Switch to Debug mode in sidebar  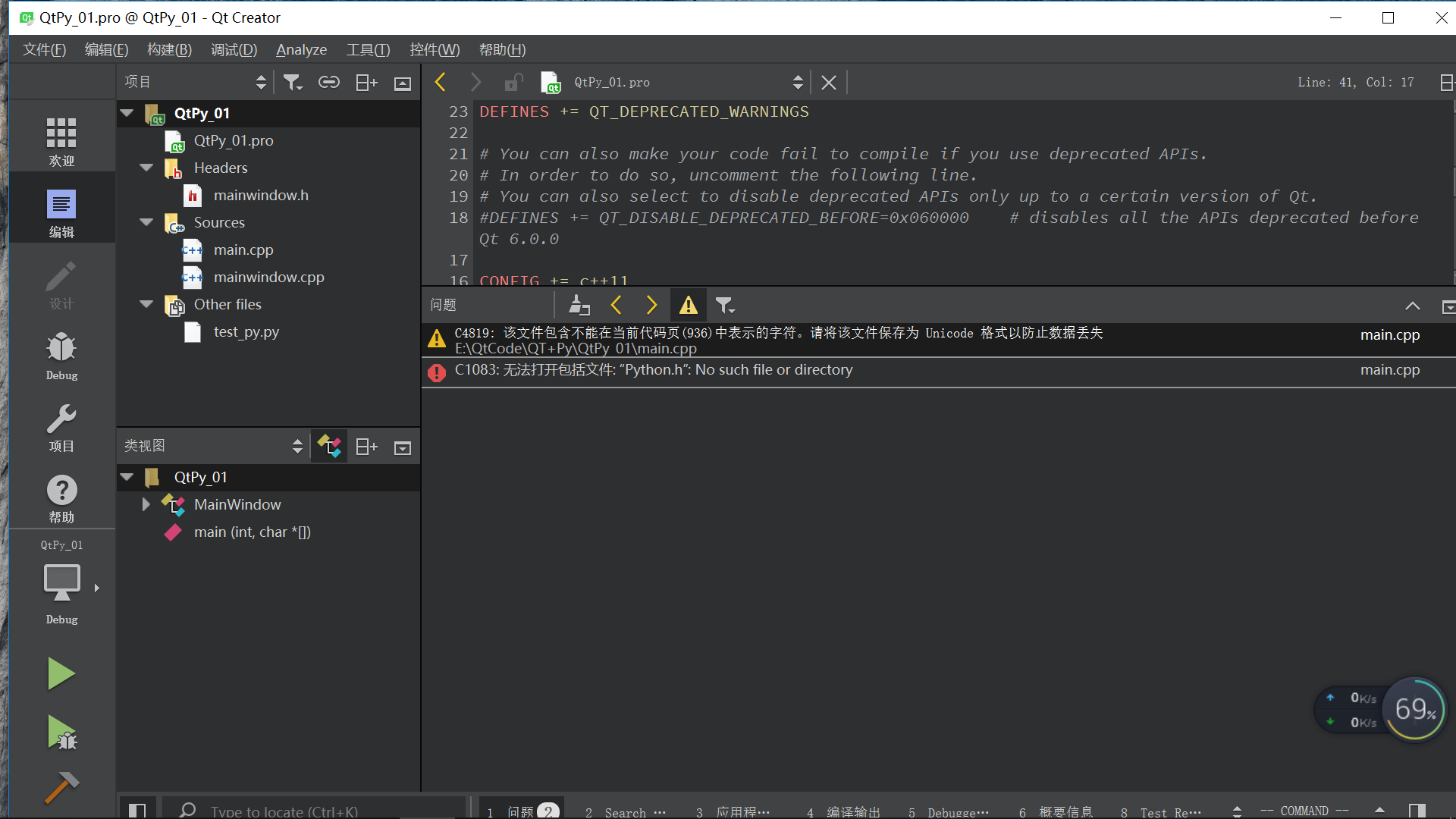pyautogui.click(x=61, y=356)
